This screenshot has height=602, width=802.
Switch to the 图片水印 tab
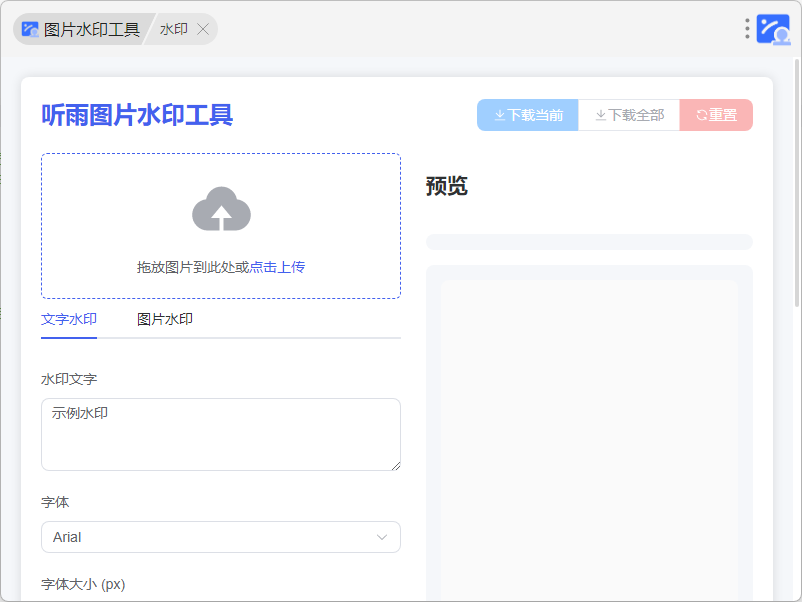click(x=165, y=319)
